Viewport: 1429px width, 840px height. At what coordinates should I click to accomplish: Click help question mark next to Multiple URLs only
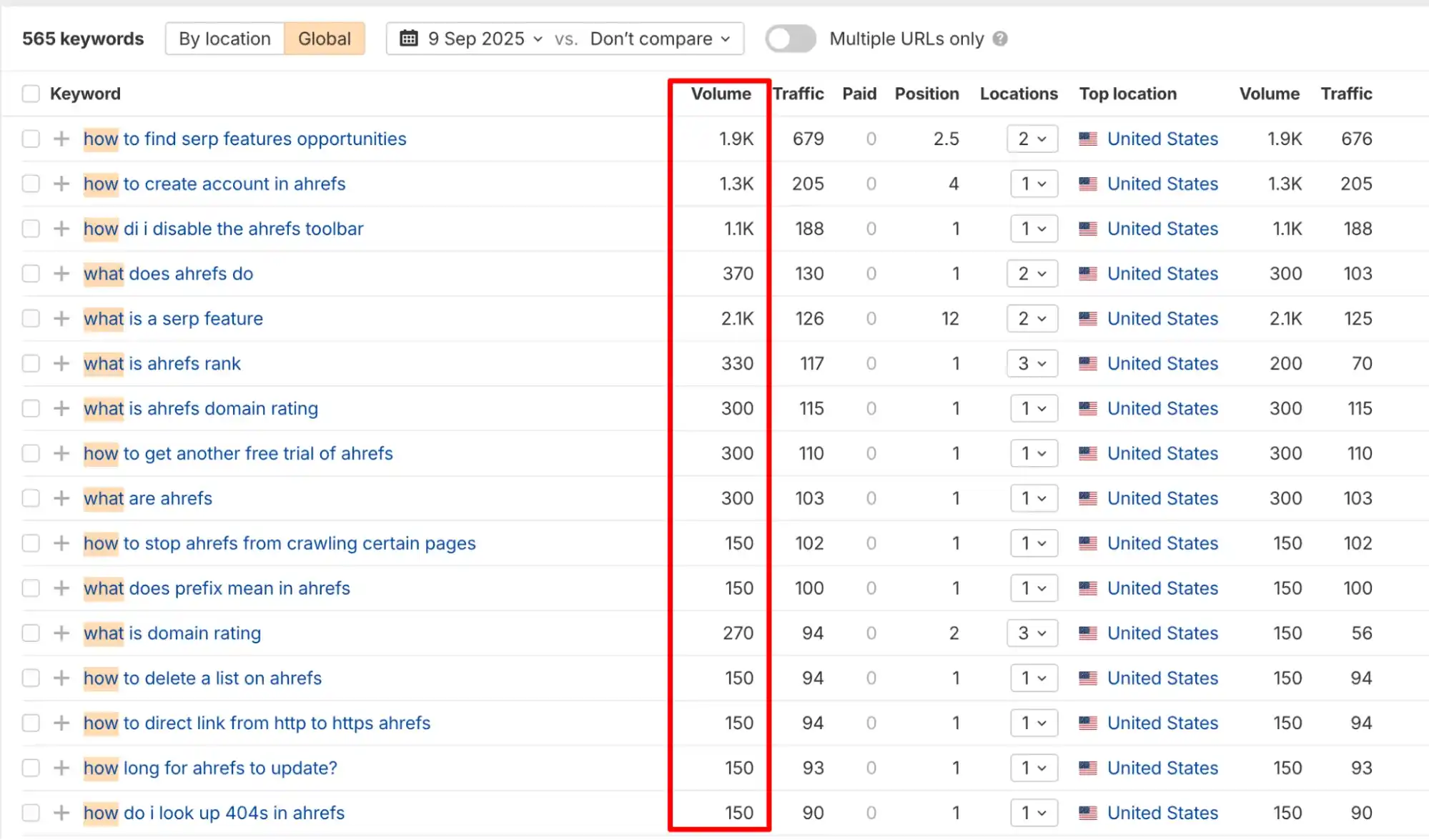tap(1000, 39)
